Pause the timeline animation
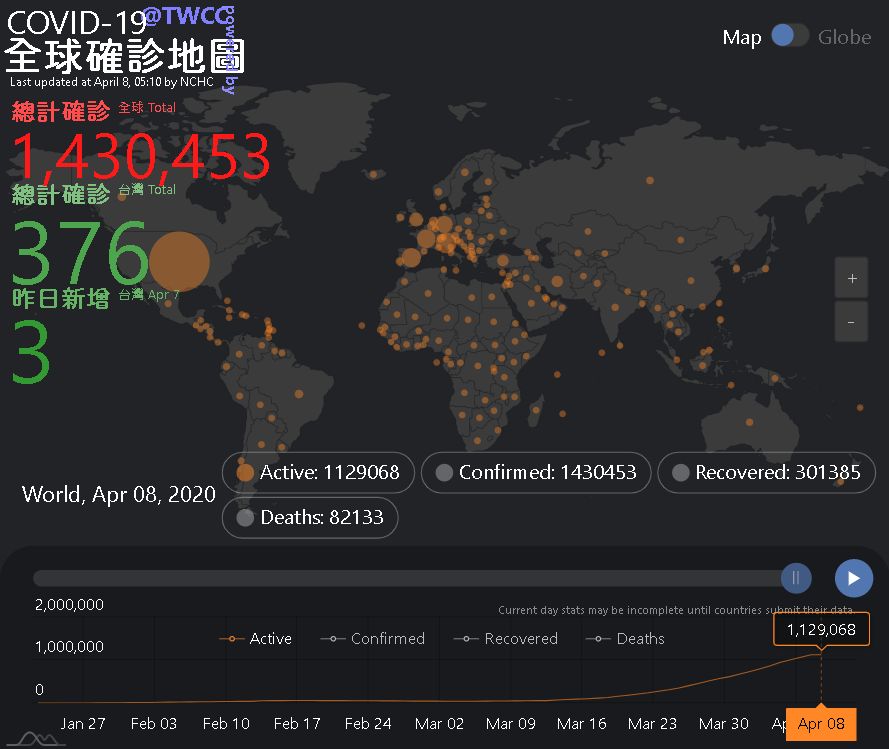This screenshot has height=749, width=889. click(x=796, y=578)
